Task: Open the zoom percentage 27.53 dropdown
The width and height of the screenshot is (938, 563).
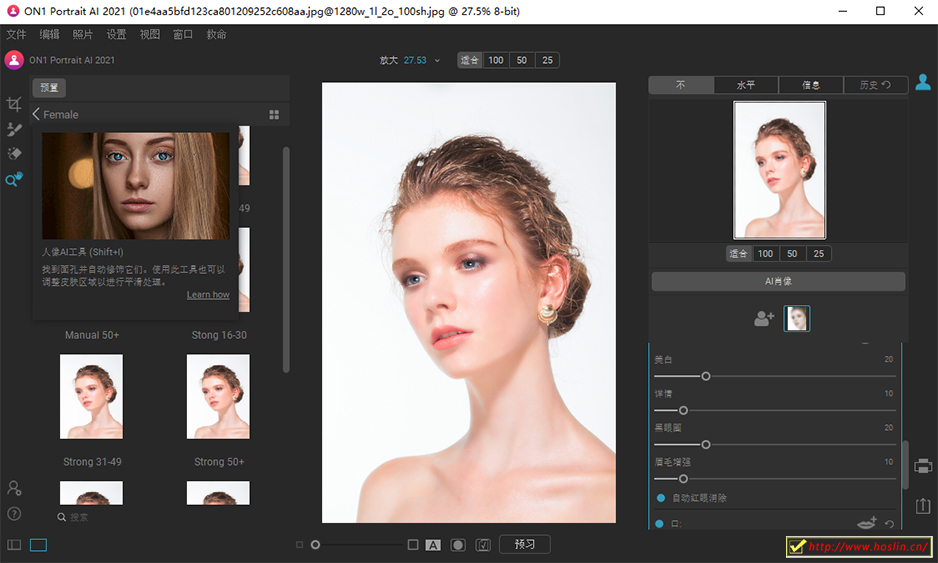Action: click(437, 61)
